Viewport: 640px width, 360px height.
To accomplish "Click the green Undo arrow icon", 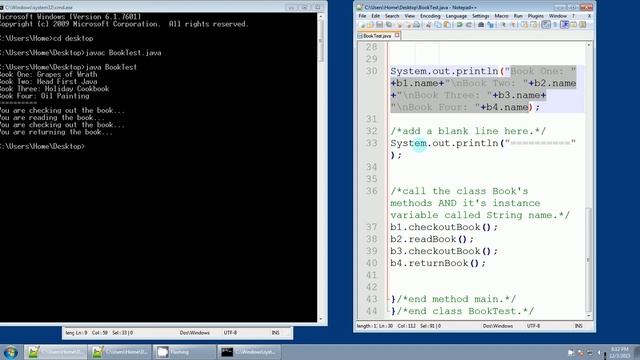I will tap(460, 25).
